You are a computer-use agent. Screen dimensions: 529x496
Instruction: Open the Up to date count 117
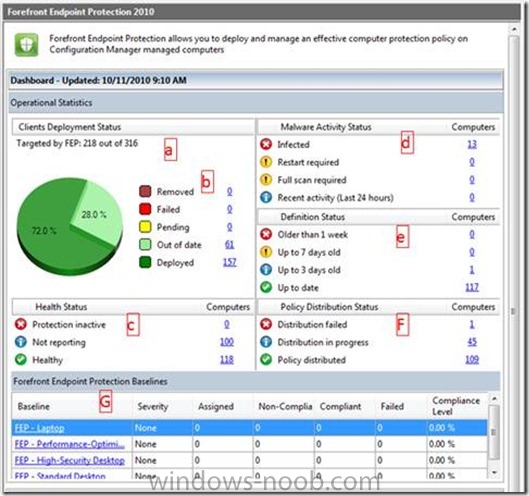click(x=472, y=287)
